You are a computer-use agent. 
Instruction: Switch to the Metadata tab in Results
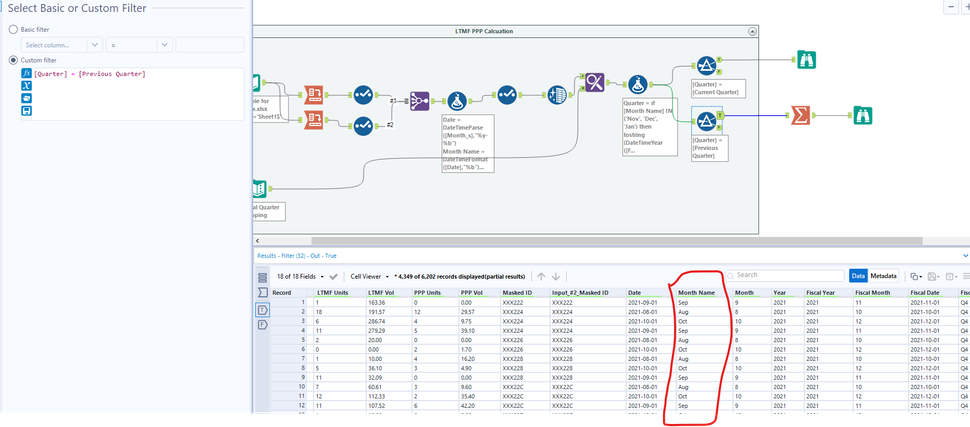tap(883, 276)
